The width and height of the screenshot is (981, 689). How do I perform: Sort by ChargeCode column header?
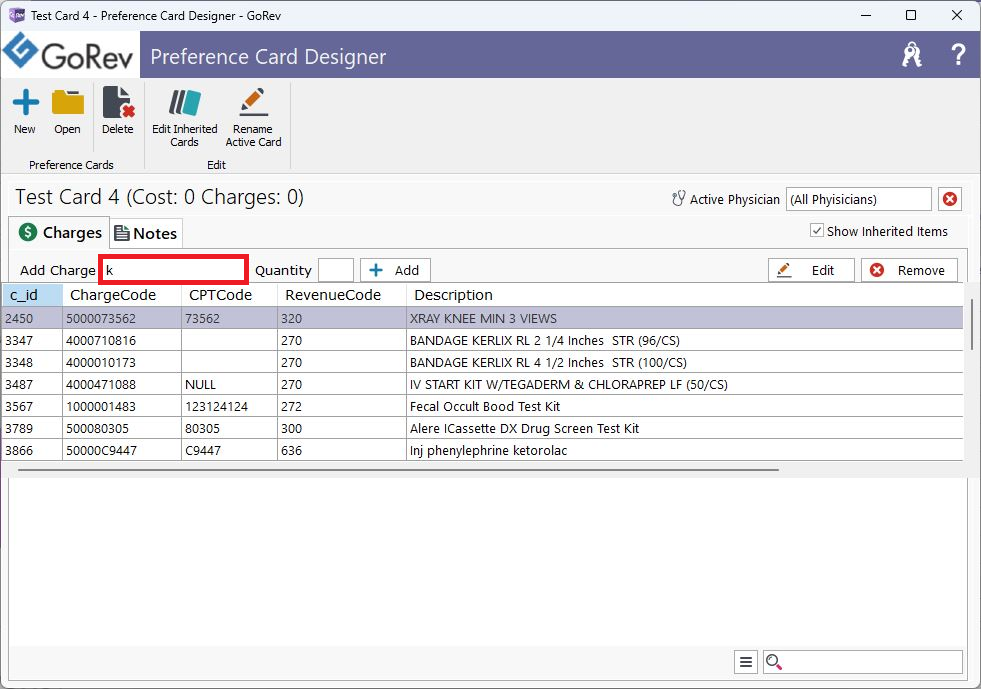(x=122, y=295)
